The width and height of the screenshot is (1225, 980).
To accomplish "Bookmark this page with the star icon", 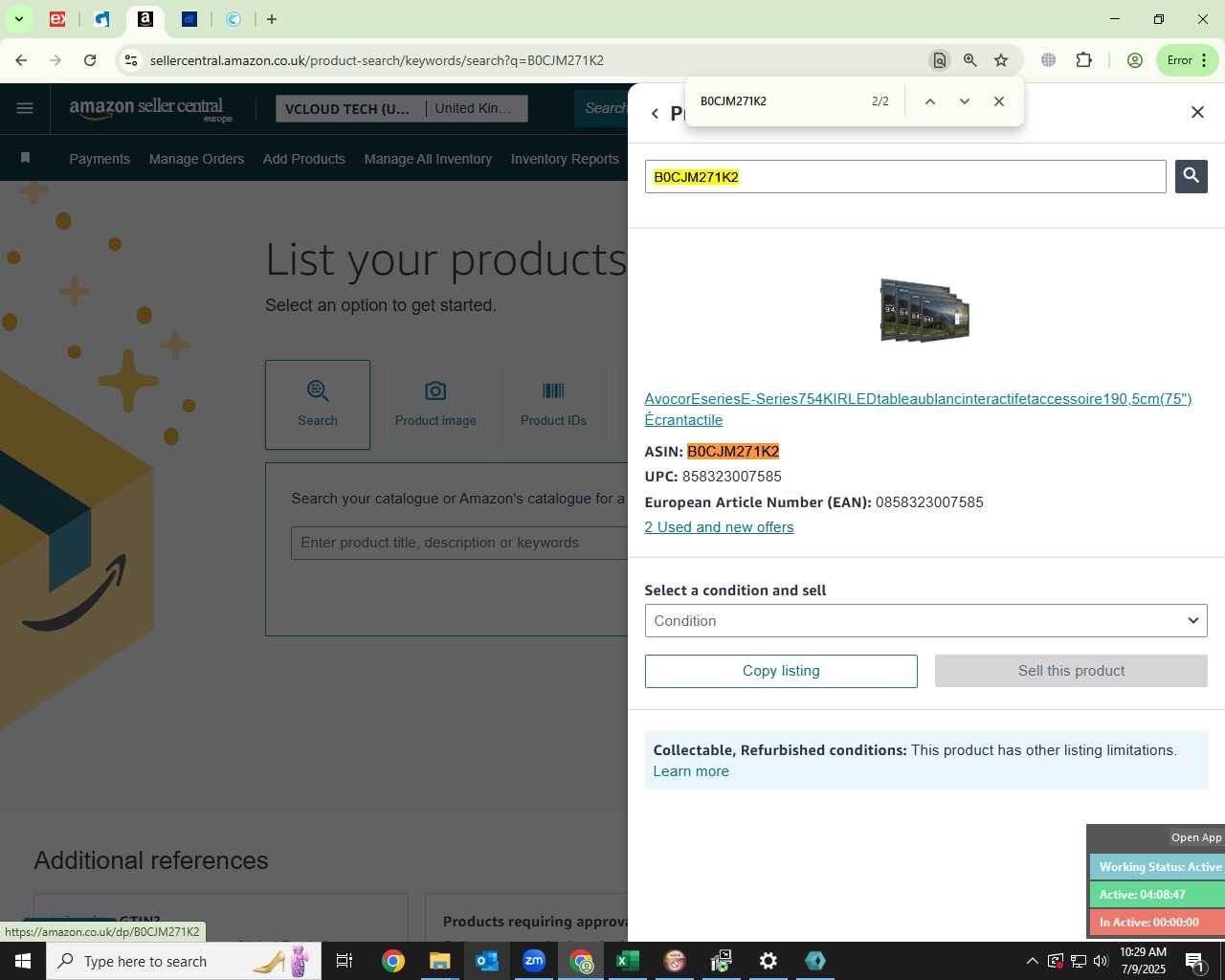I will (1001, 60).
